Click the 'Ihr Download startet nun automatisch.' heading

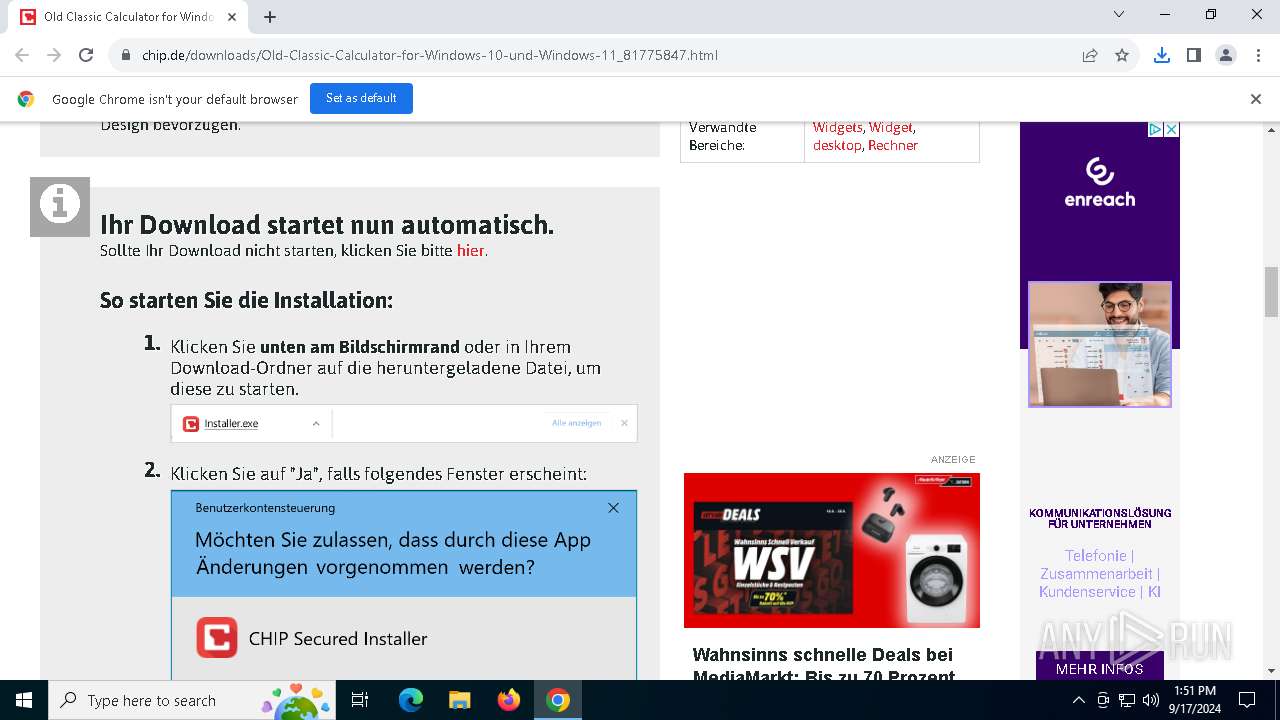tap(327, 225)
